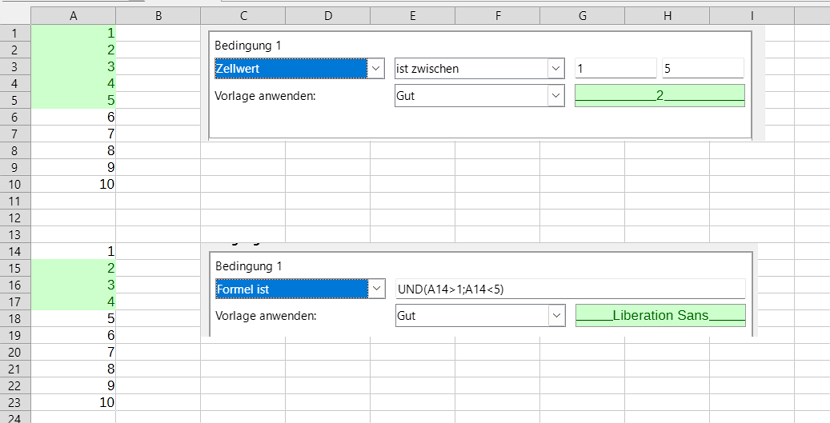Viewport: 830px width, 423px height.
Task: Select column H header
Action: (667, 16)
